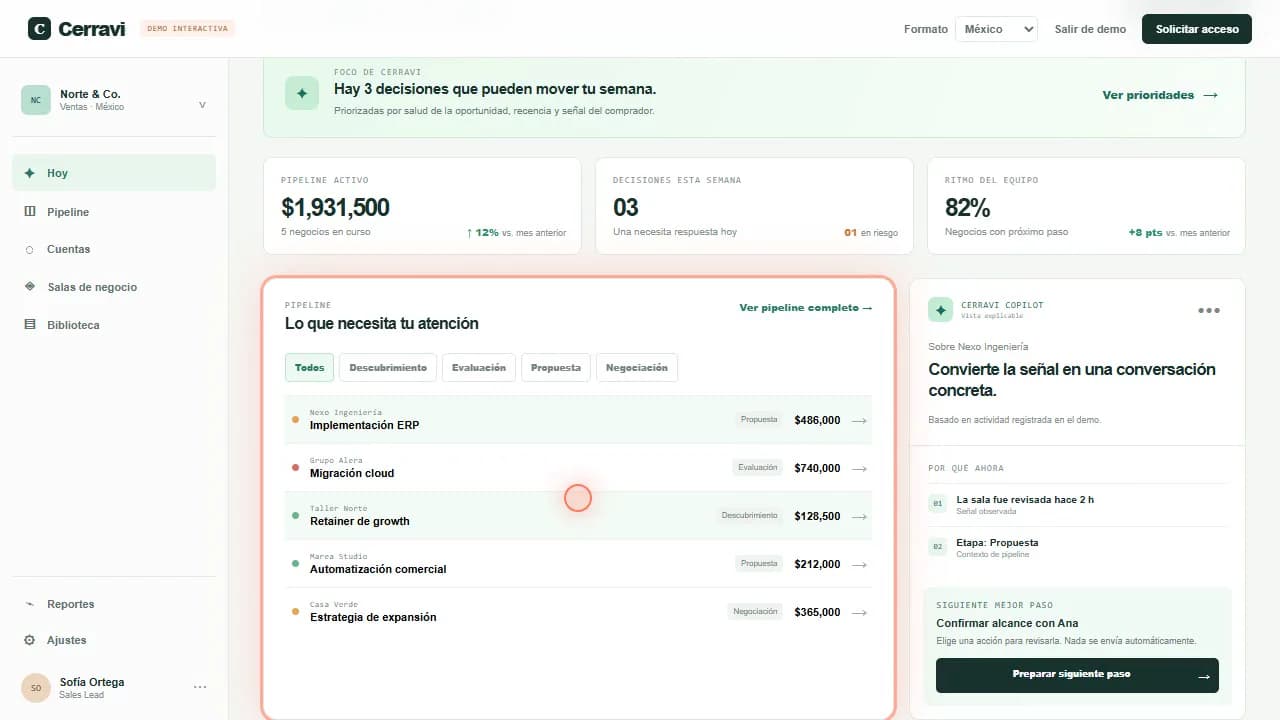Click the Retainer de growth deal title

click(x=360, y=521)
